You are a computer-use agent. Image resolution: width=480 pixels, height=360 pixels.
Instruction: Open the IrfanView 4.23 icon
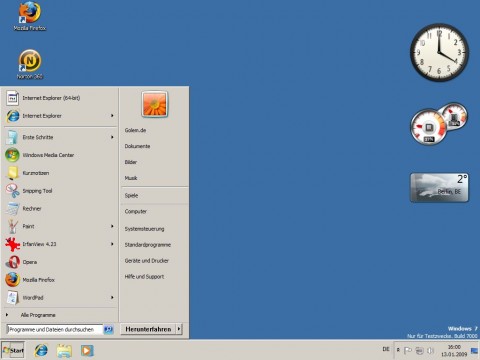coord(13,244)
